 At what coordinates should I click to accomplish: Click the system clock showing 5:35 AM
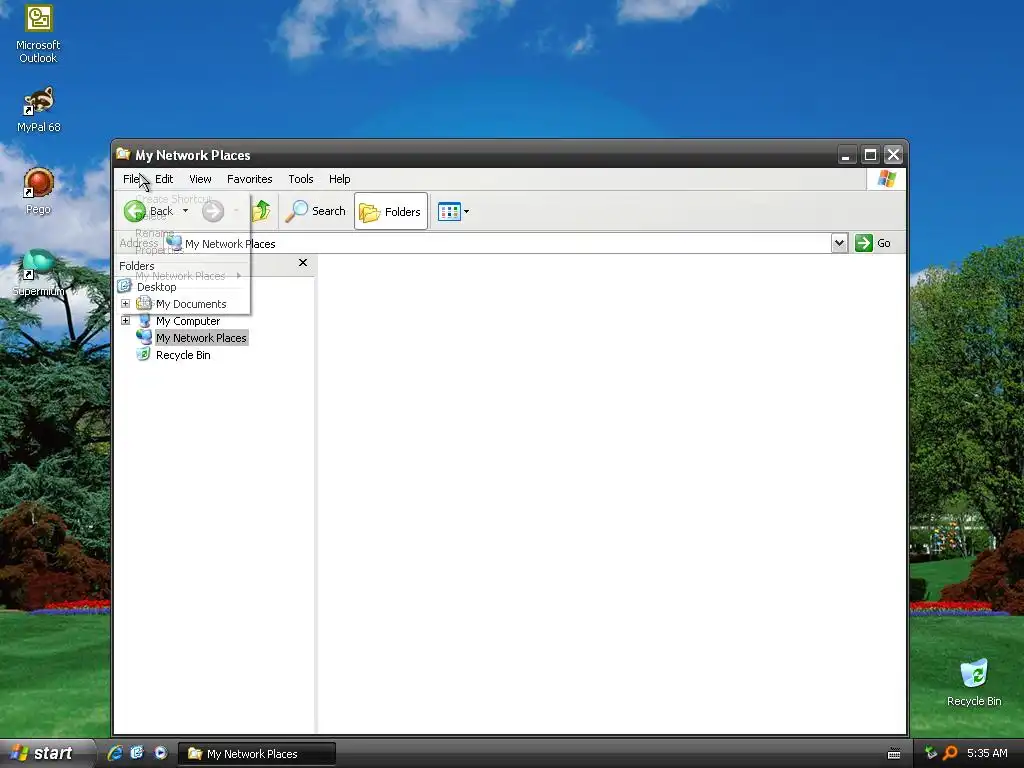tap(987, 753)
